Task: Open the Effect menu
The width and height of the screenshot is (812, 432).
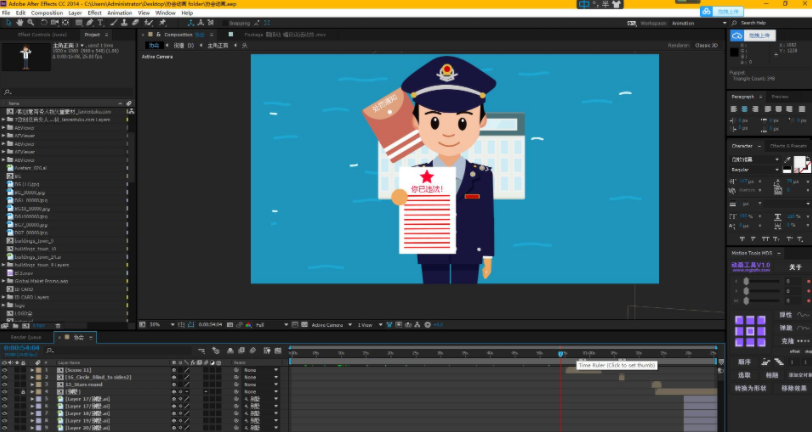Action: tap(95, 12)
